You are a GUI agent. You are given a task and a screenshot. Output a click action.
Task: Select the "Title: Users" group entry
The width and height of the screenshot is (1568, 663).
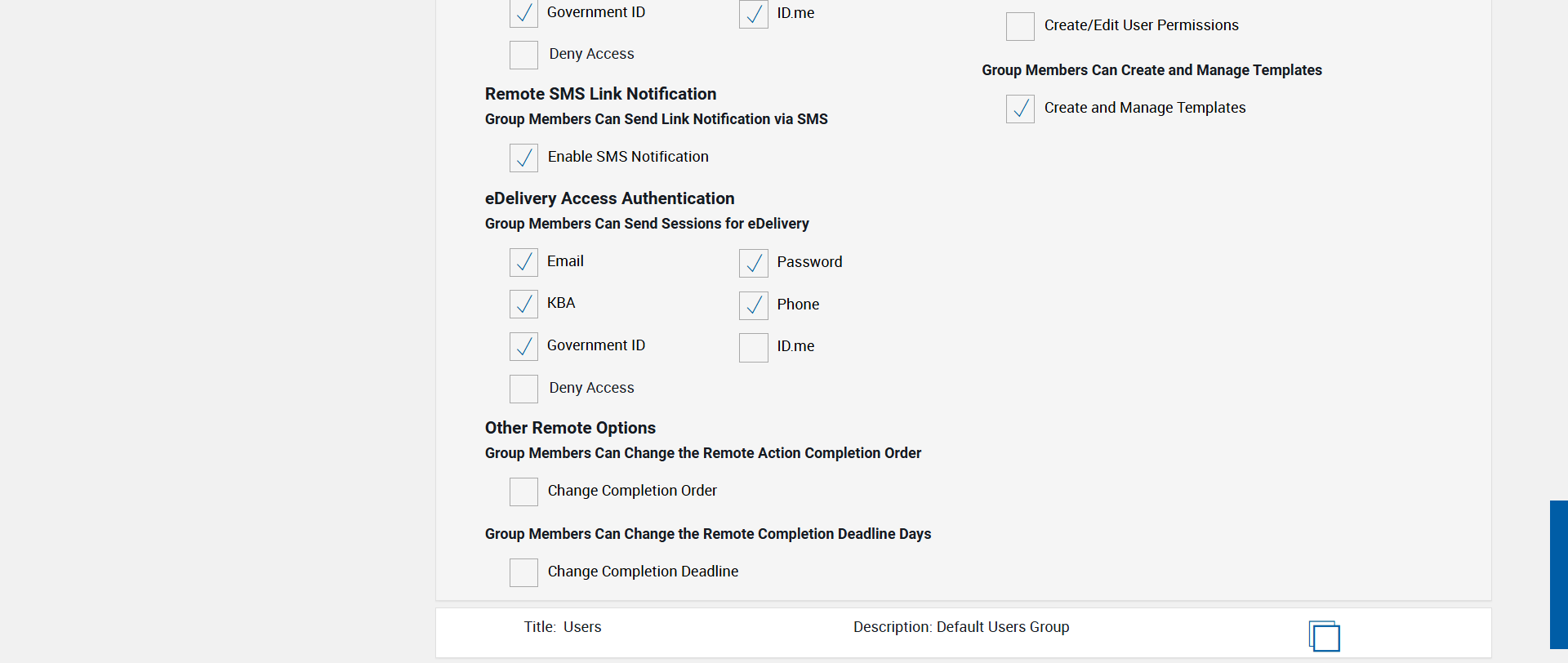tap(563, 627)
